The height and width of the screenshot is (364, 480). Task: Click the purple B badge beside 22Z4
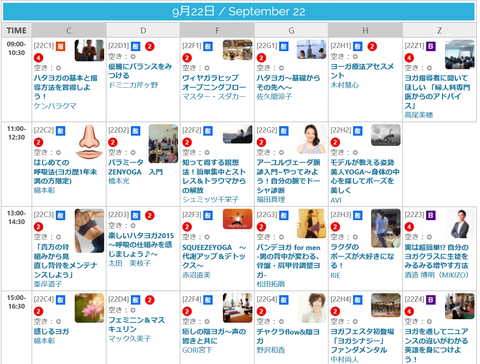coord(431,300)
